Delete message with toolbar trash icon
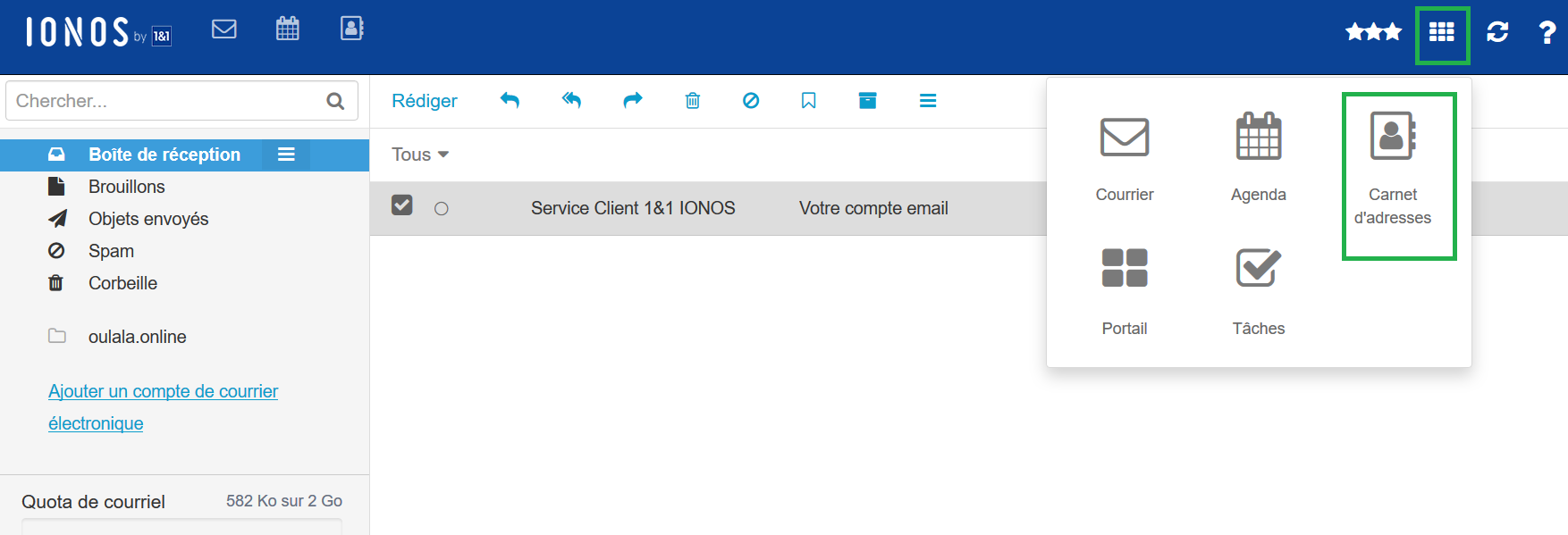 click(x=692, y=100)
